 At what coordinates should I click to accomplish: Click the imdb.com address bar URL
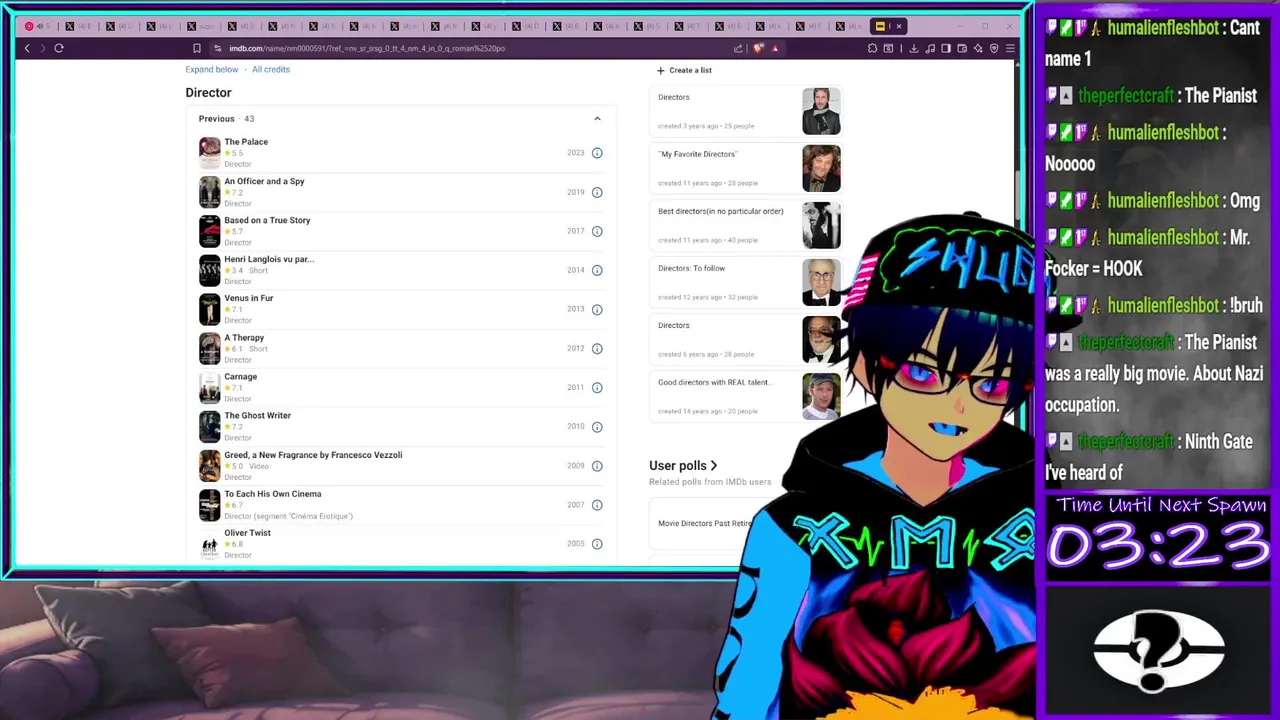(366, 48)
